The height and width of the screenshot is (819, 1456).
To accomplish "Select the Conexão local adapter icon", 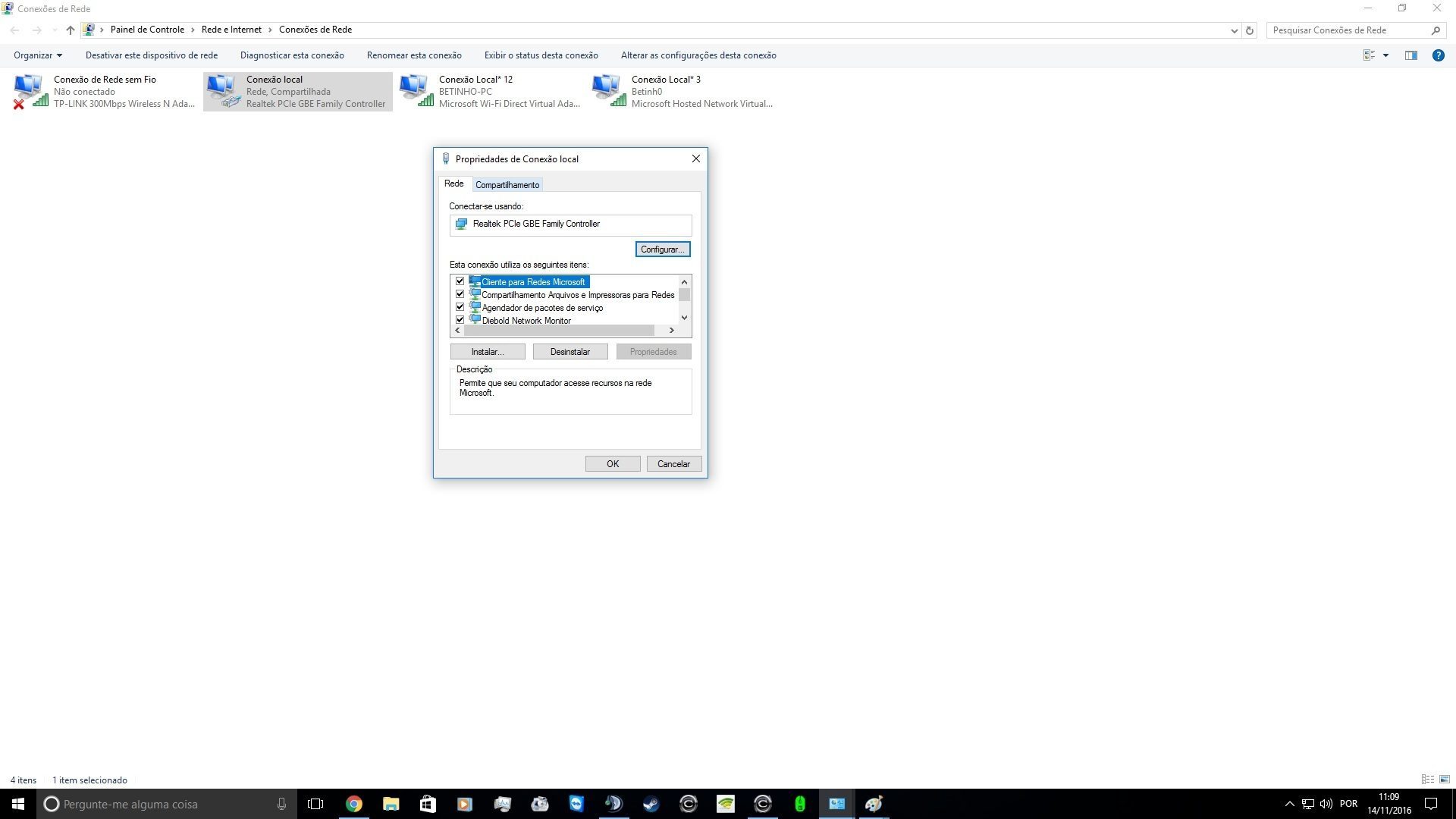I will [x=223, y=91].
